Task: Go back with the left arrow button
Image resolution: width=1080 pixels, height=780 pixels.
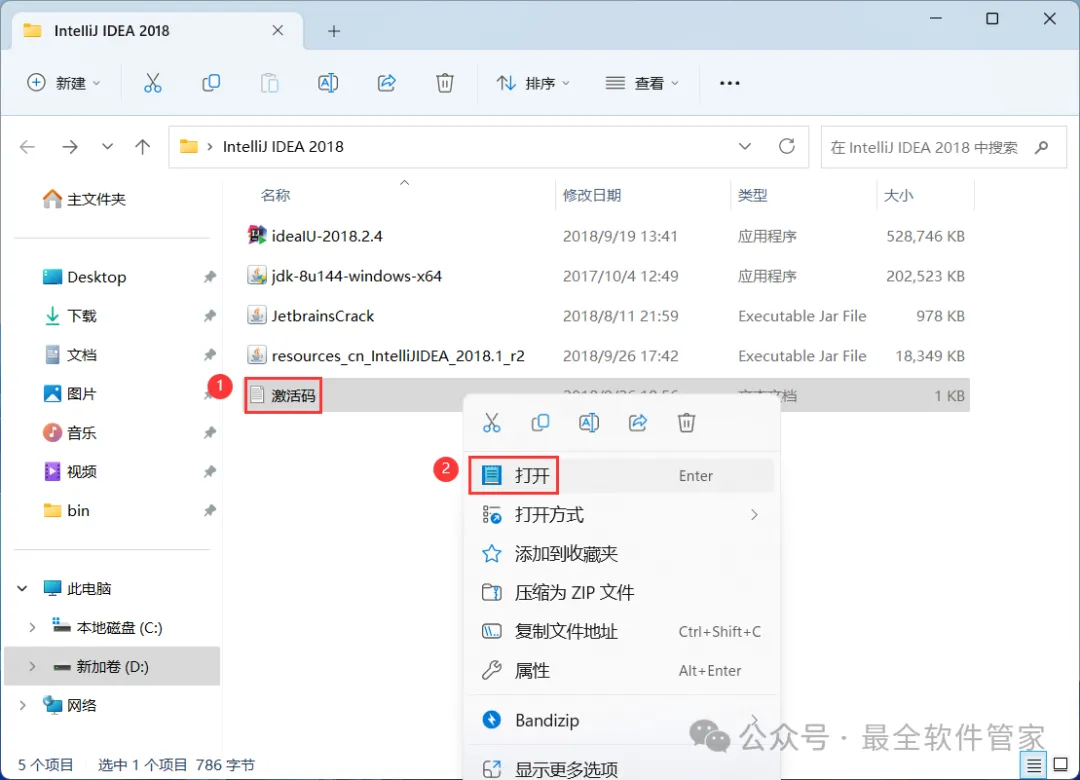Action: [x=28, y=147]
